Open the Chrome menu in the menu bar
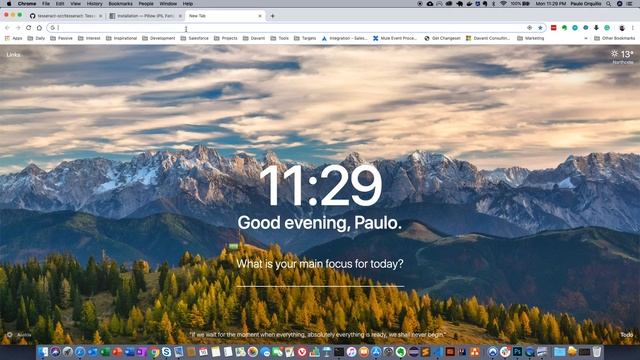The image size is (640, 360). (x=27, y=4)
